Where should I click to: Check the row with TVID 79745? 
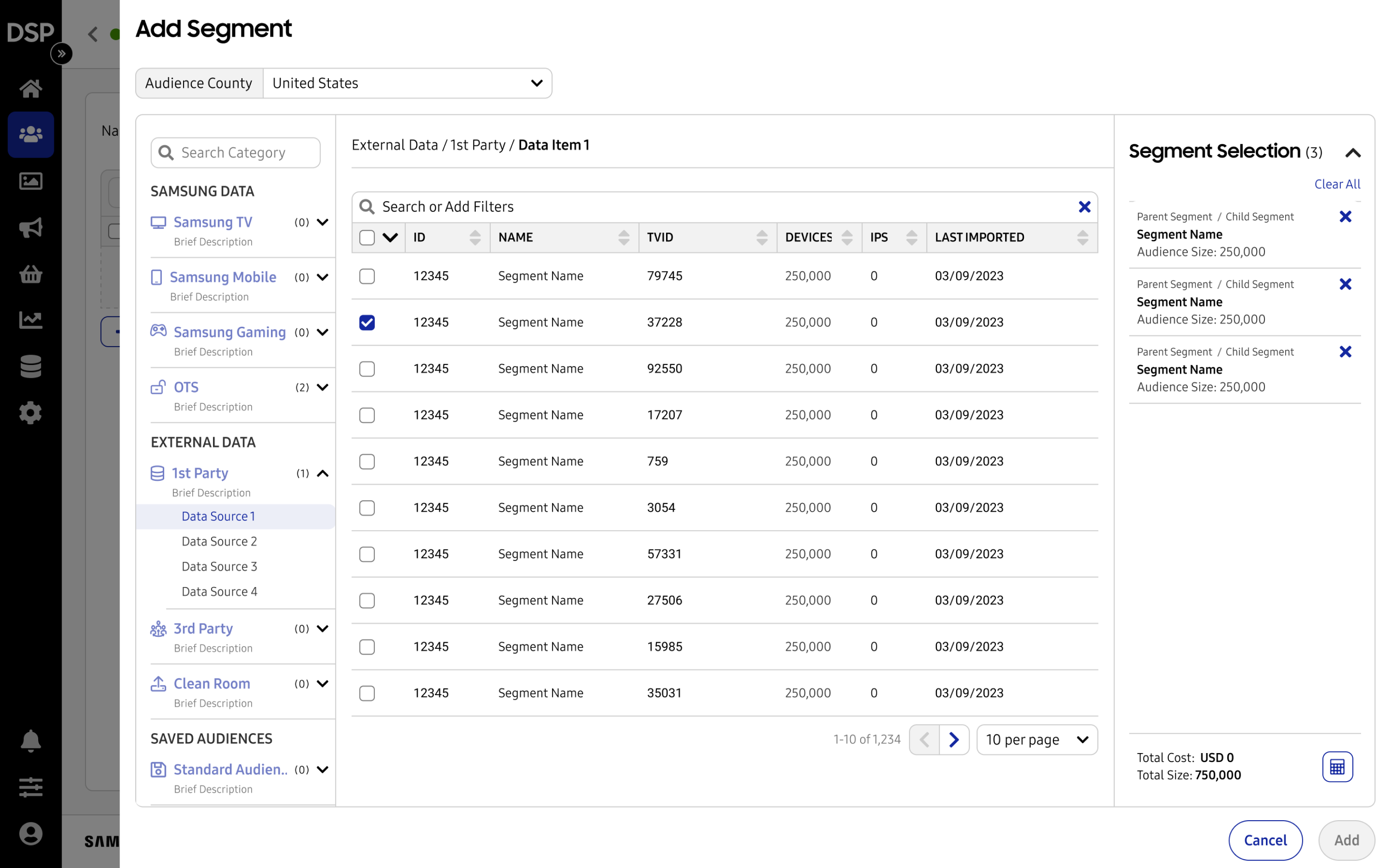[367, 276]
